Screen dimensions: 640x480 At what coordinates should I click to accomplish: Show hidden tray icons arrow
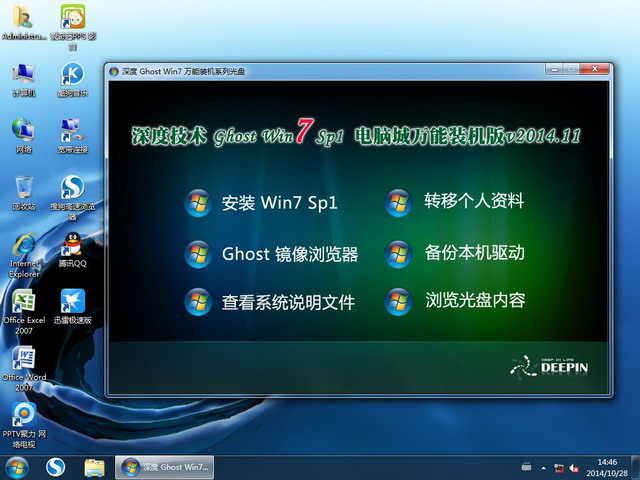pos(544,468)
